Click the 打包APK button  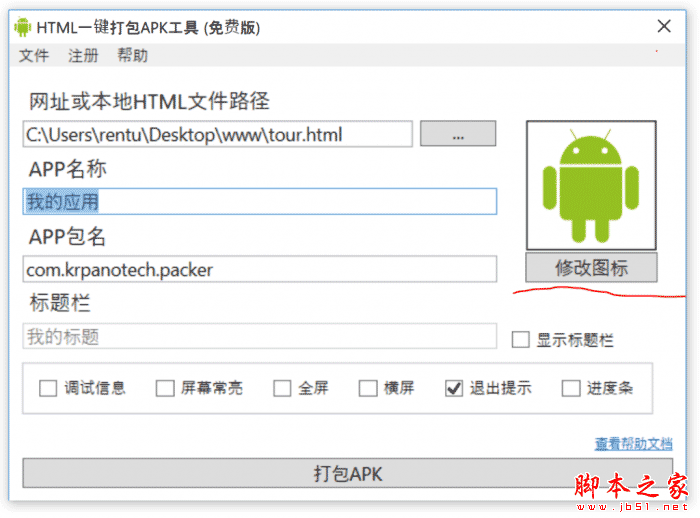(x=347, y=473)
